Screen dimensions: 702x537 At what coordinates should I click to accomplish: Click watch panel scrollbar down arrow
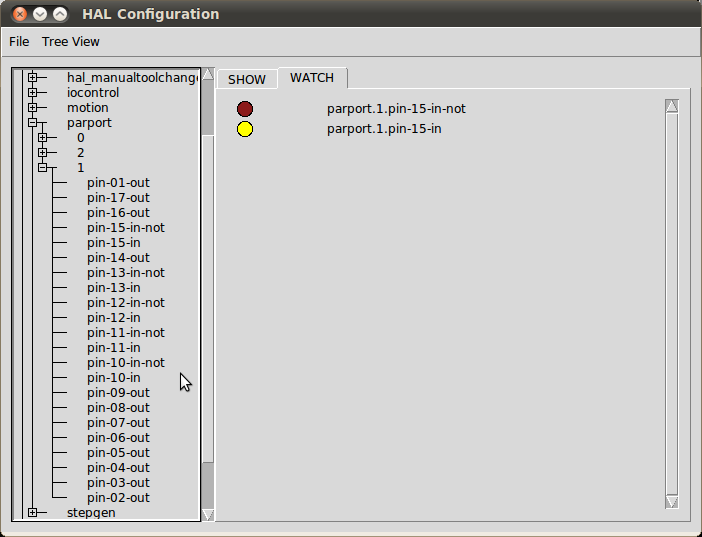click(x=672, y=501)
